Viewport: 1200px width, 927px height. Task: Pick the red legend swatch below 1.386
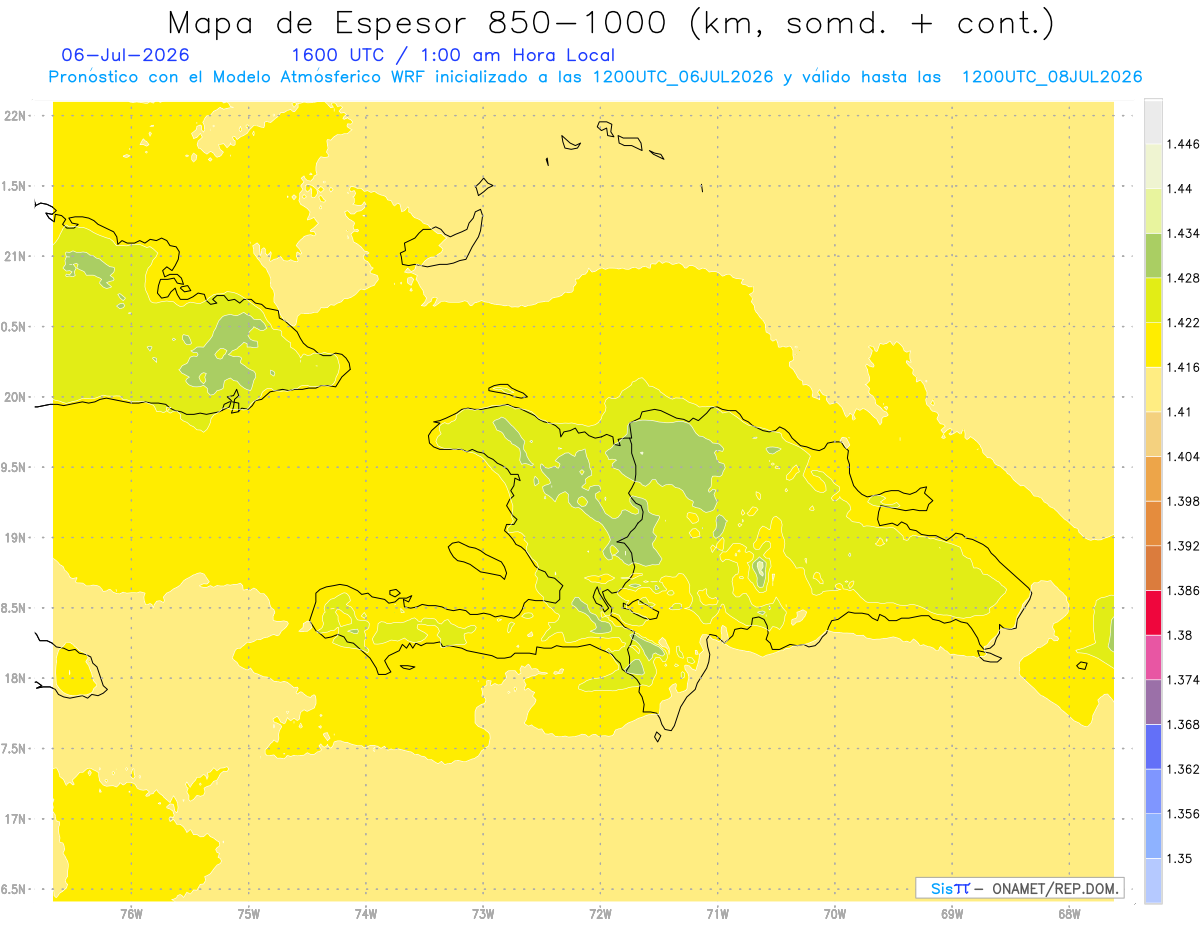point(1153,613)
